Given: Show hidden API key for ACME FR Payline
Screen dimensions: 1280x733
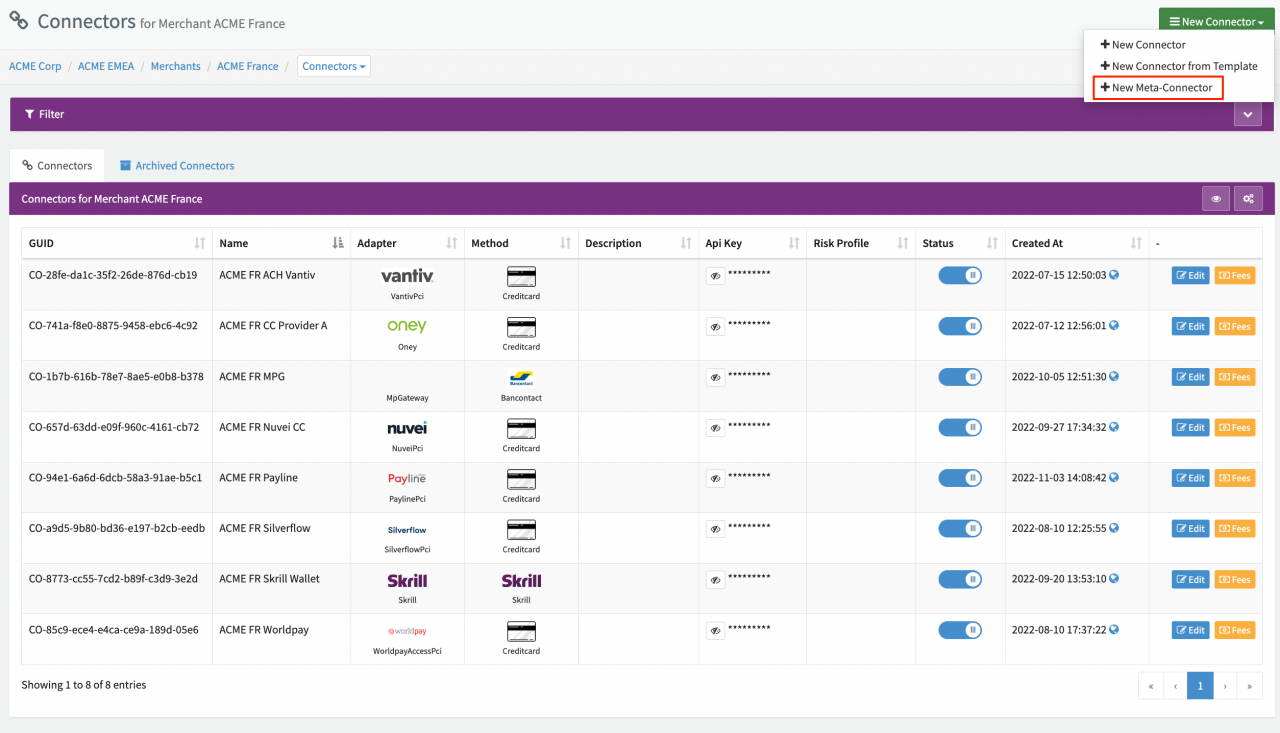Looking at the screenshot, I should coord(715,479).
